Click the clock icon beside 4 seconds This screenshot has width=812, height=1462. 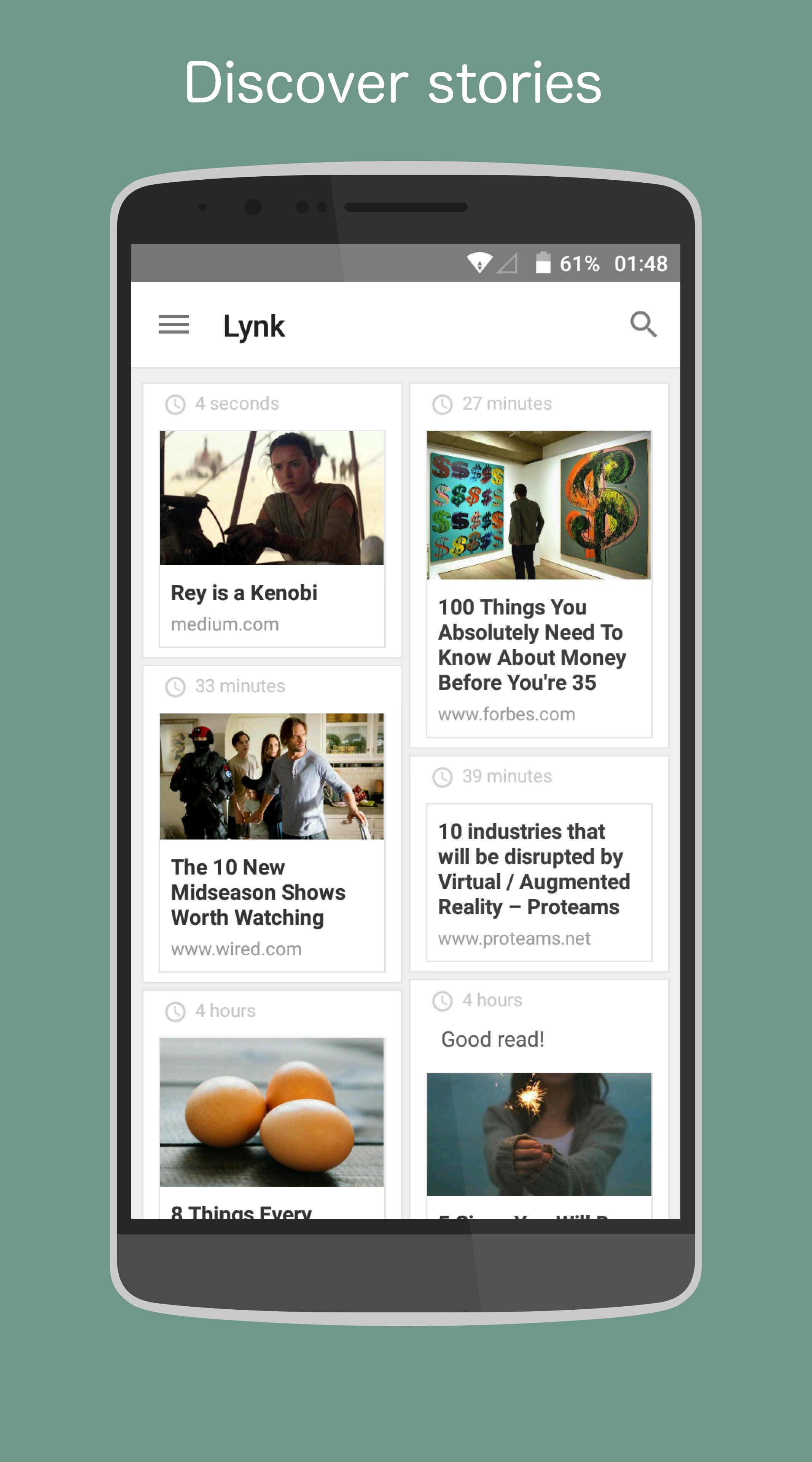click(x=175, y=405)
